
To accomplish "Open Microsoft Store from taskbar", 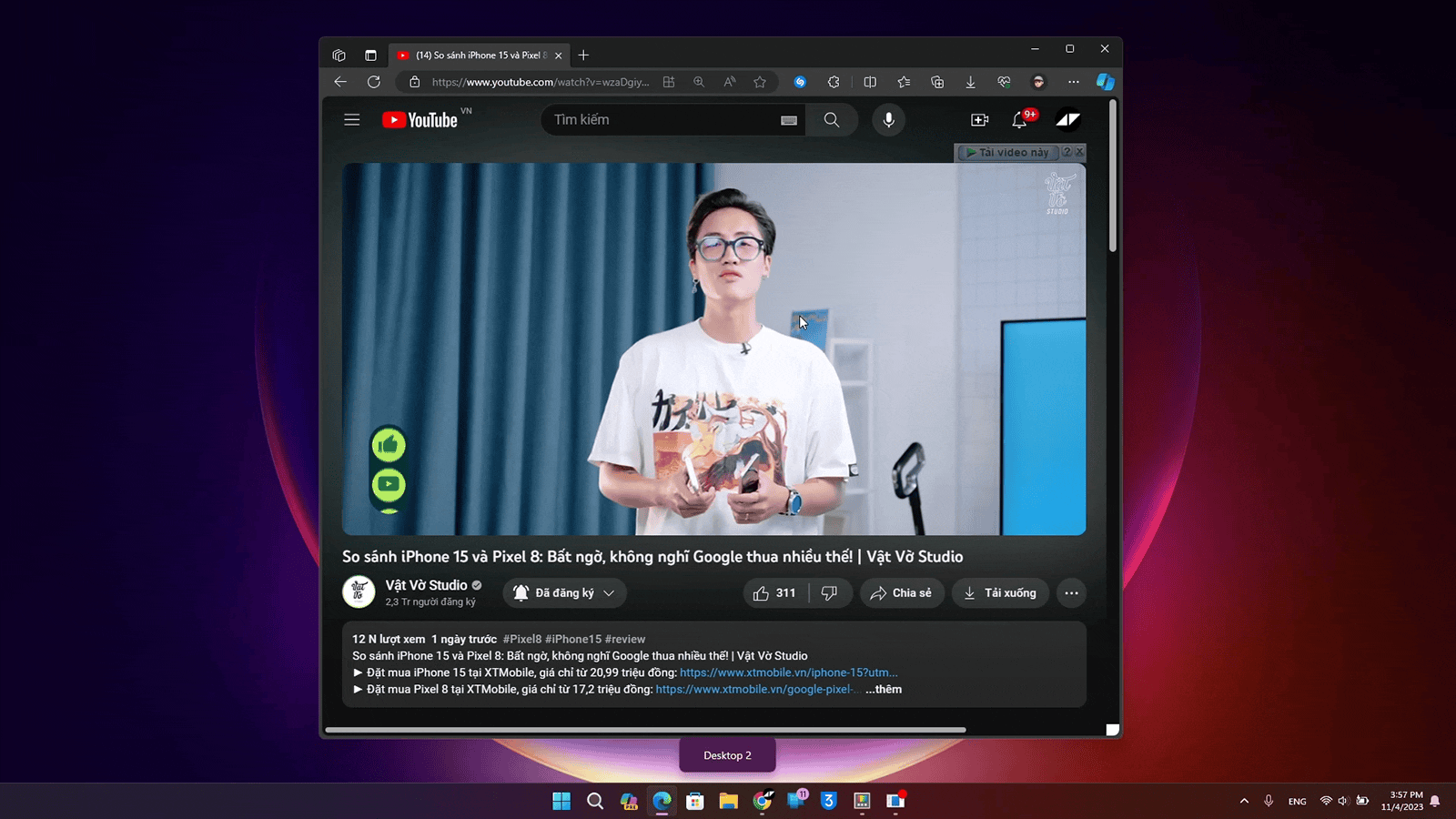I will tap(695, 801).
